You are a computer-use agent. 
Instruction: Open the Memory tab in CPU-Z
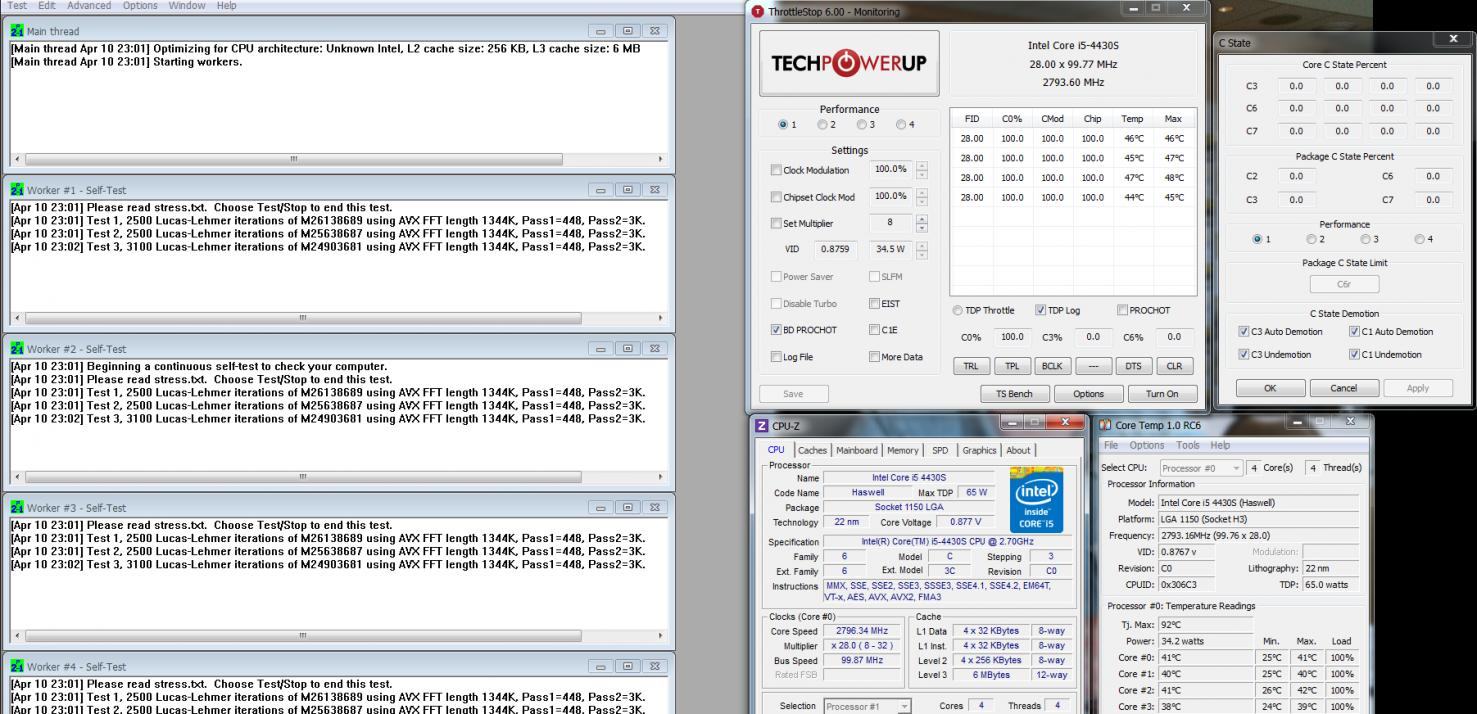click(x=903, y=450)
